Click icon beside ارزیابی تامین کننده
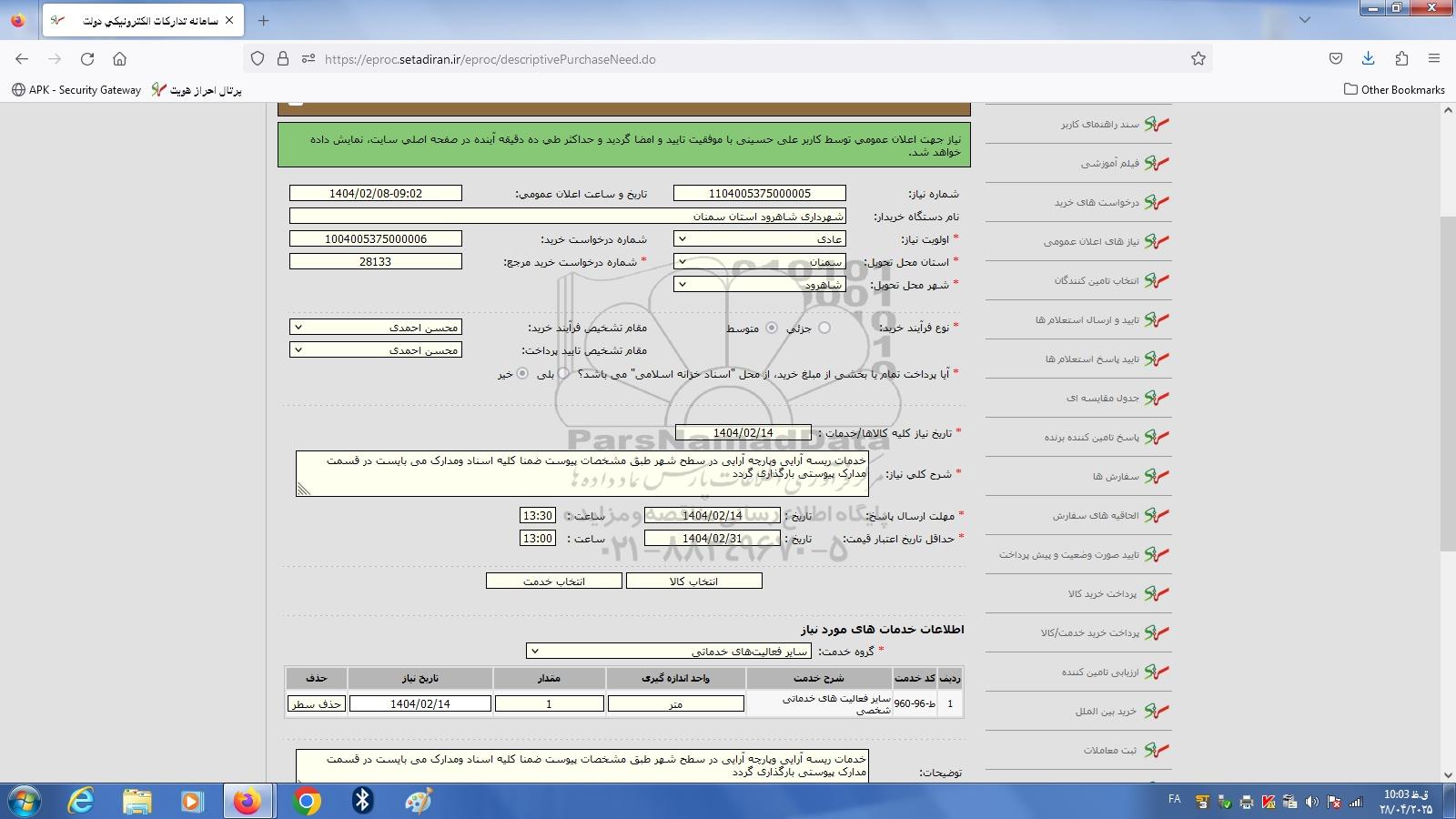1456x819 pixels. pos(1157,672)
